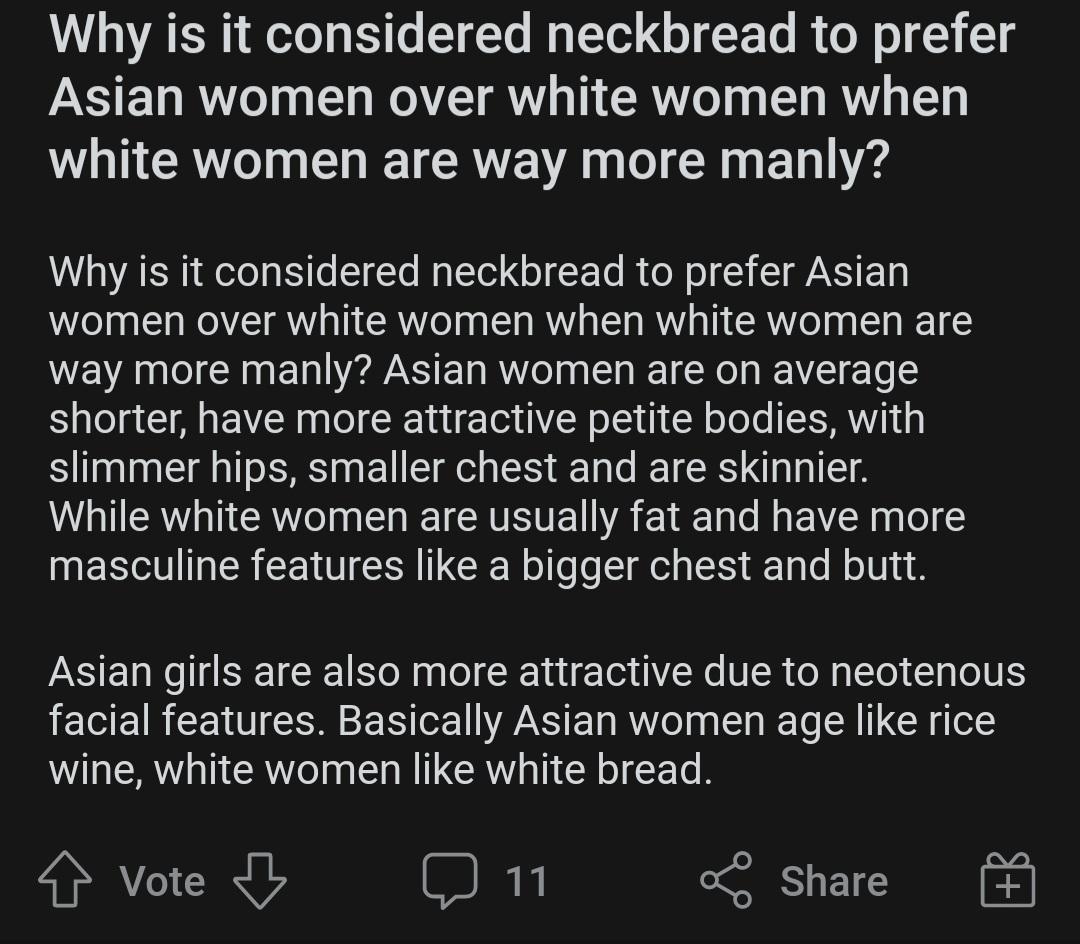Open the post via its bold title

click(x=530, y=97)
